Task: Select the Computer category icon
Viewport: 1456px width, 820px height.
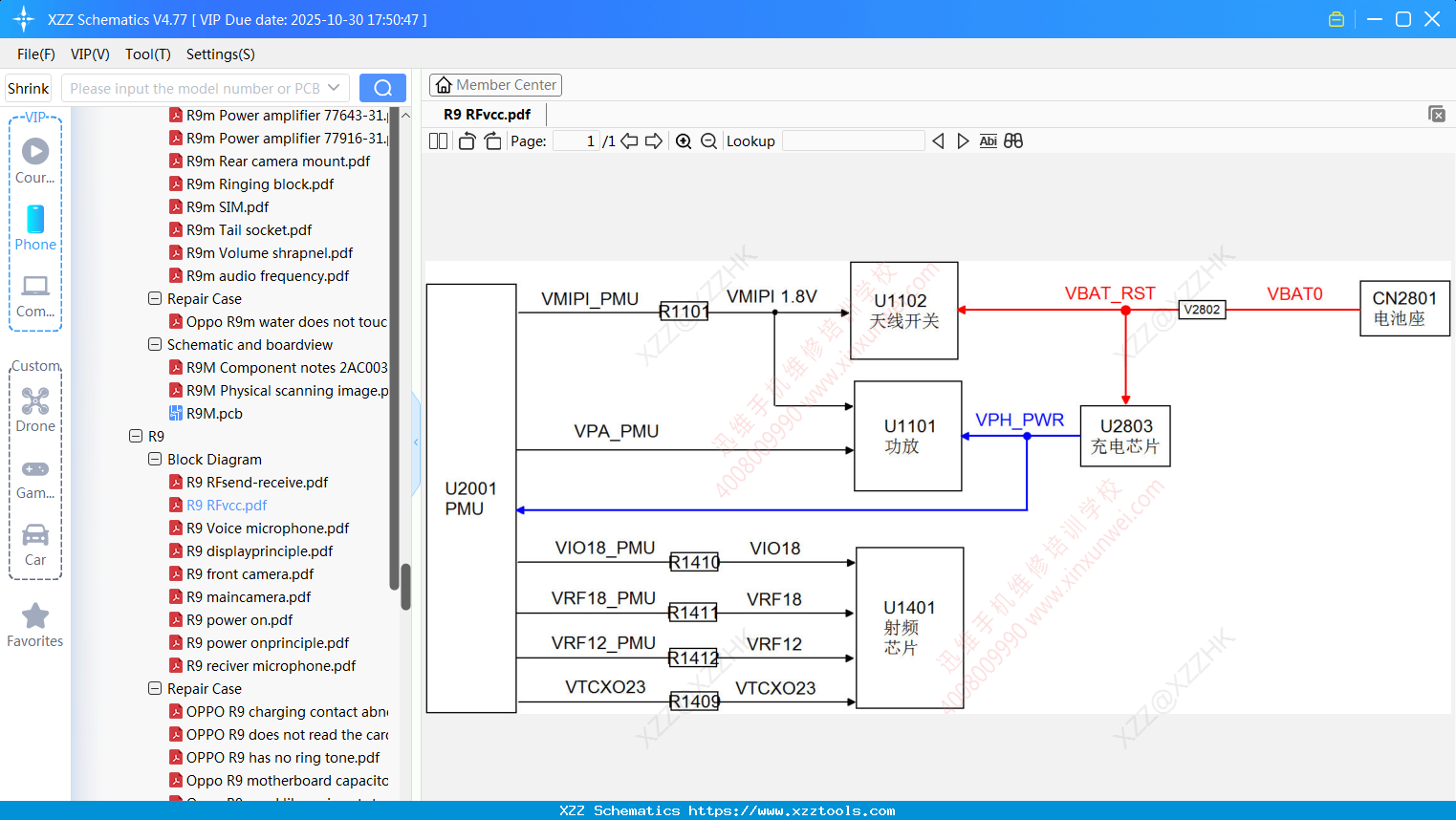Action: pyautogui.click(x=35, y=294)
